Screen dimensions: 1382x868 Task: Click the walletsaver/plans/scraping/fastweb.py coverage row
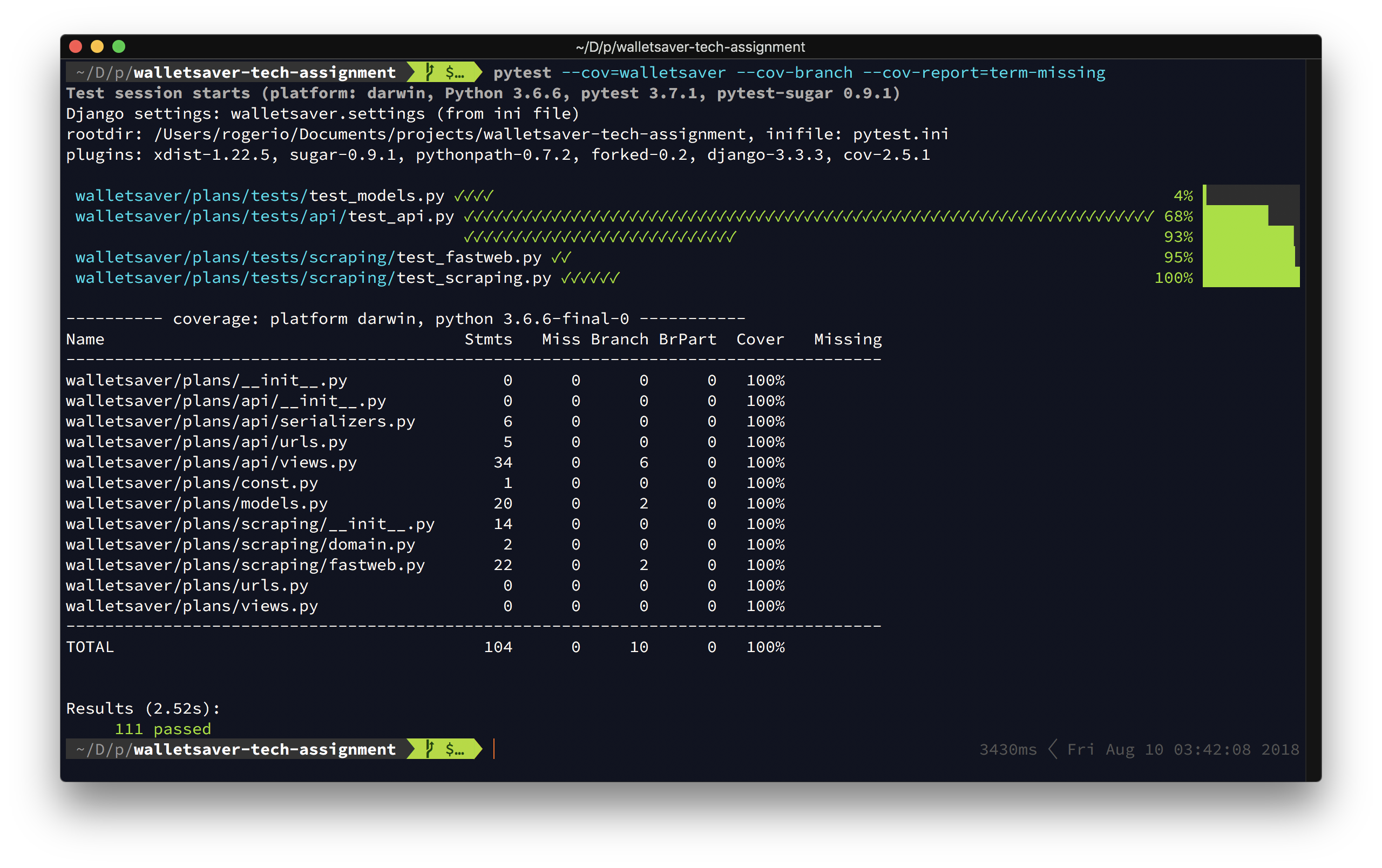tap(245, 565)
